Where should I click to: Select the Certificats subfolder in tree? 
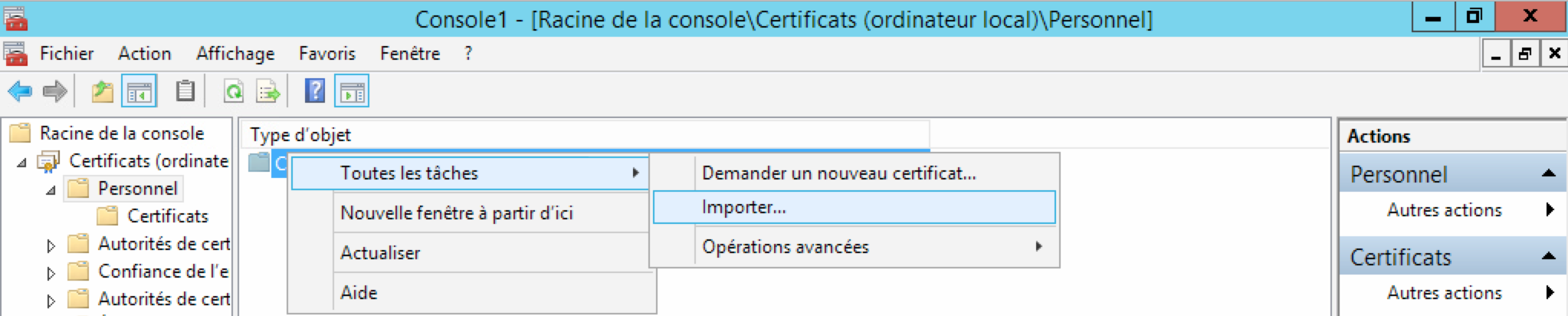(x=168, y=216)
